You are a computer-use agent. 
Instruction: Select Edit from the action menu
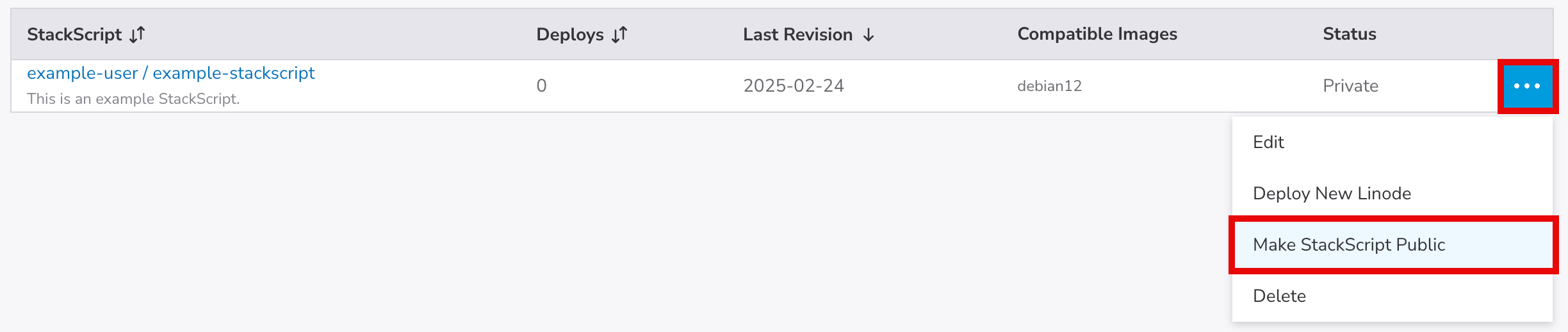pos(1268,142)
